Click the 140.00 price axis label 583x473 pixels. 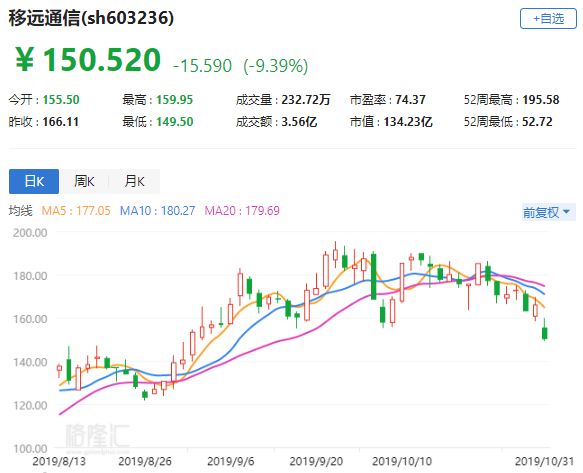[x=30, y=362]
